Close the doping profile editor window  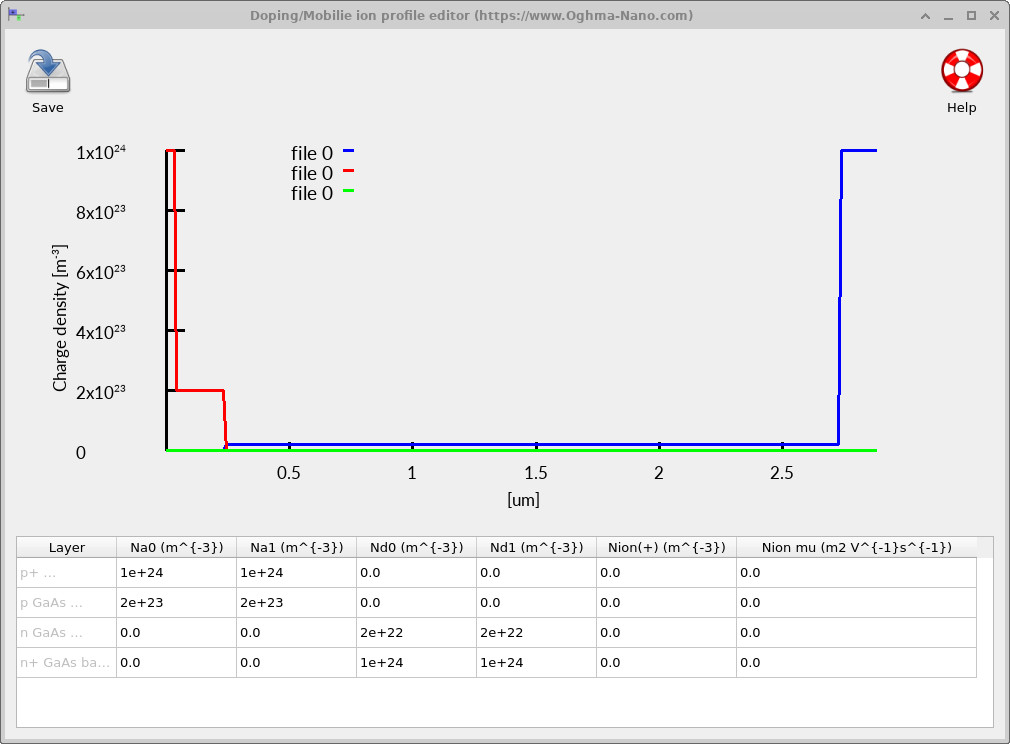point(994,15)
